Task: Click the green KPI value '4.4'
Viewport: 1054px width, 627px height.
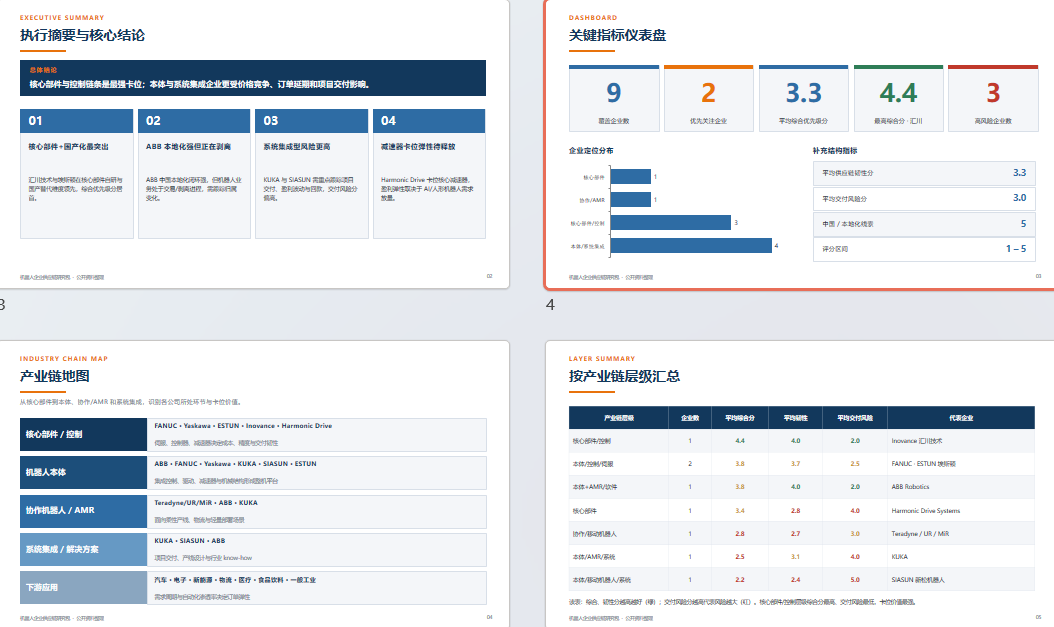Action: coord(898,93)
